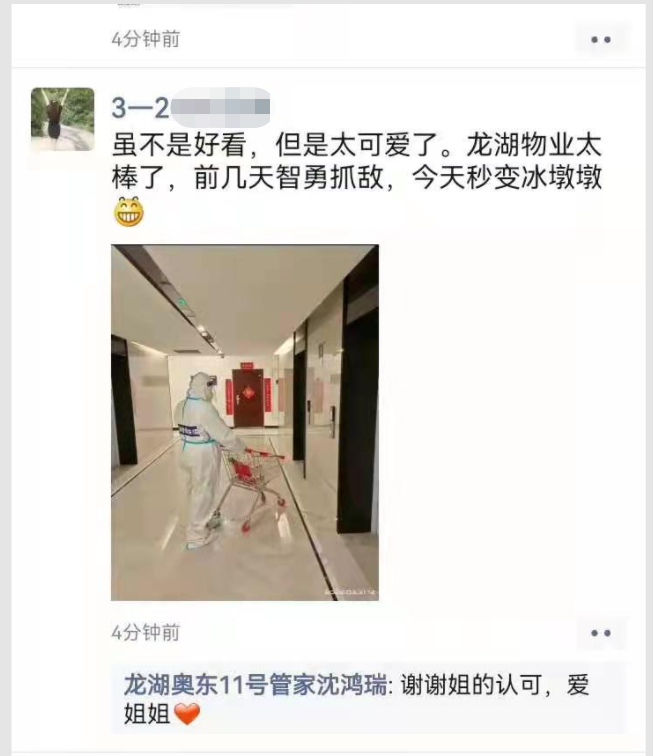This screenshot has height=756, width=653.
Task: Click the username starting with 3—2
Action: click(190, 107)
